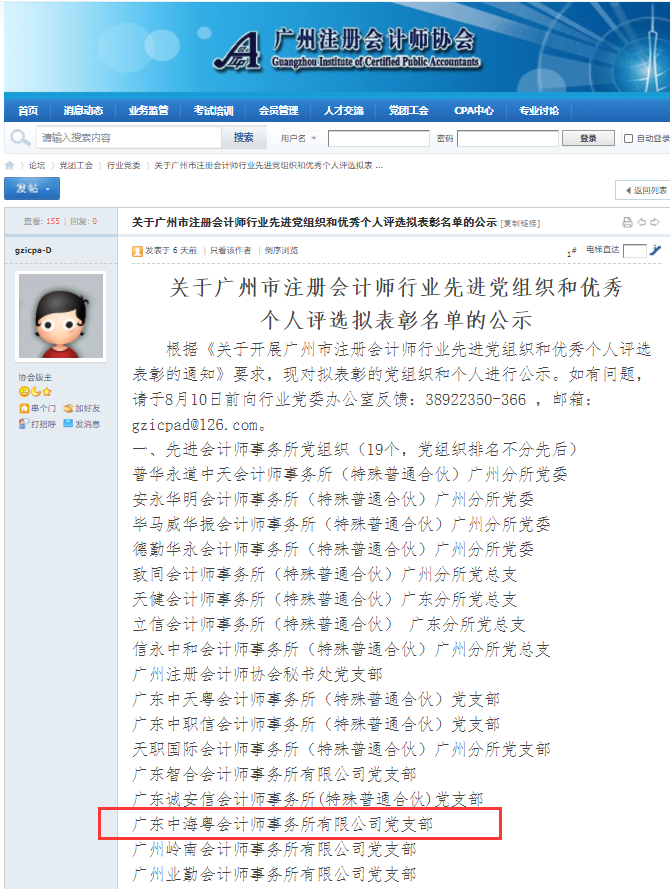
Task: Open the 考试培训 nav item
Action: click(x=213, y=111)
